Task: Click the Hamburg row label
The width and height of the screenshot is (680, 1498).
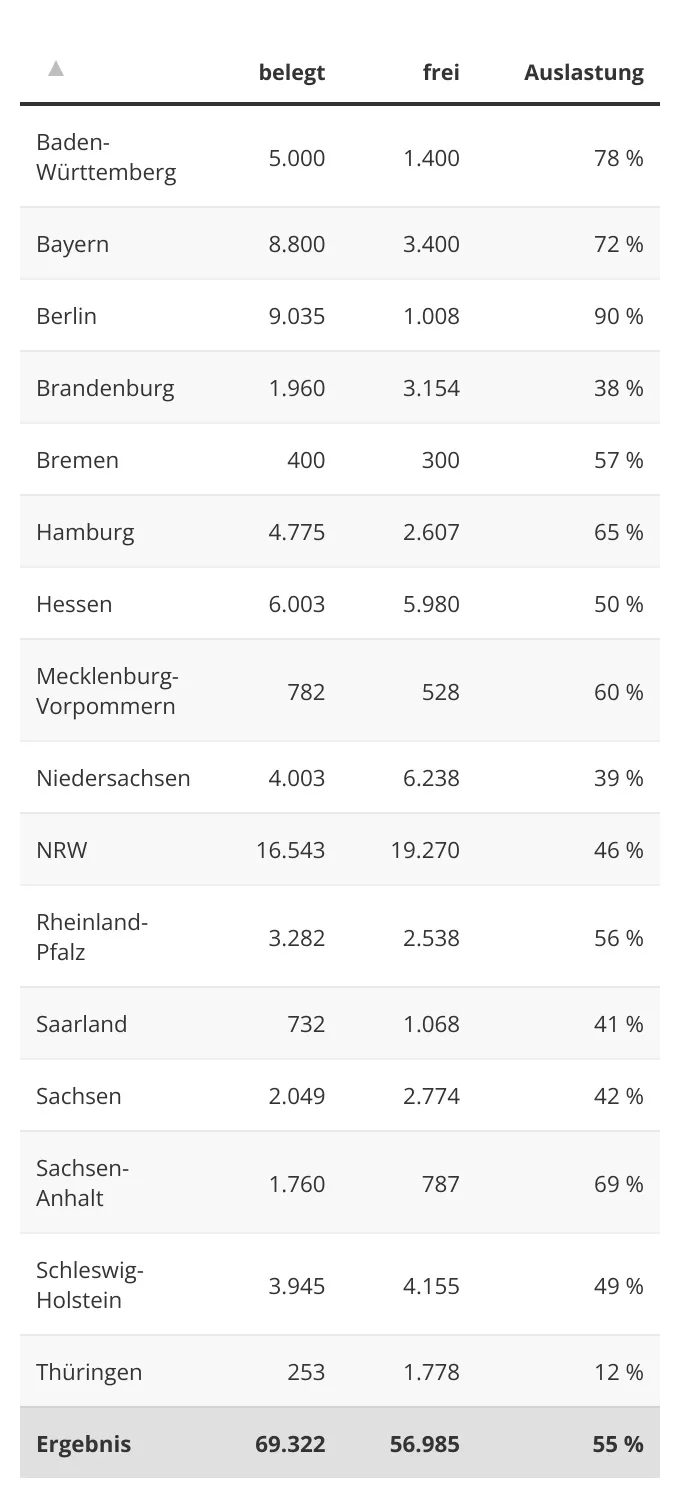Action: click(x=85, y=533)
